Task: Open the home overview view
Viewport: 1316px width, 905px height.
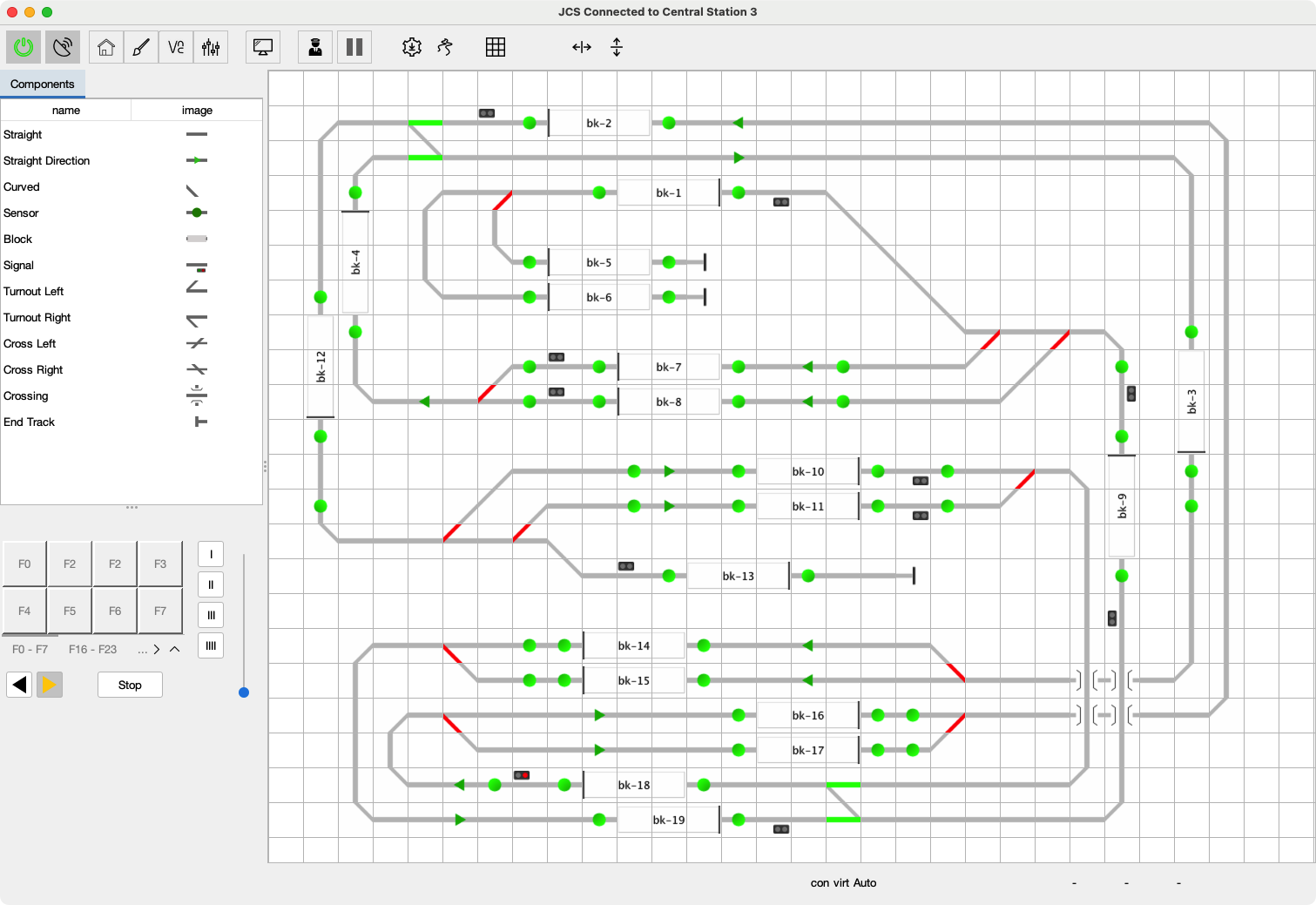Action: point(106,47)
